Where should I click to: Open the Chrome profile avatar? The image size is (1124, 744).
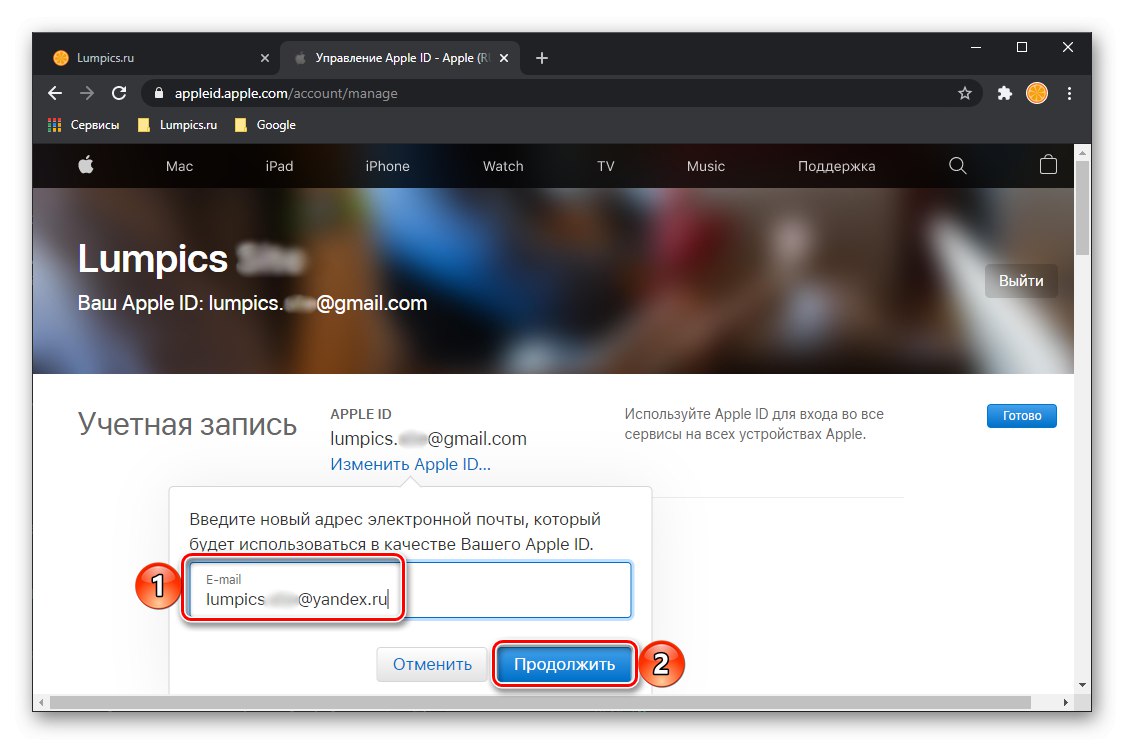pyautogui.click(x=1036, y=93)
